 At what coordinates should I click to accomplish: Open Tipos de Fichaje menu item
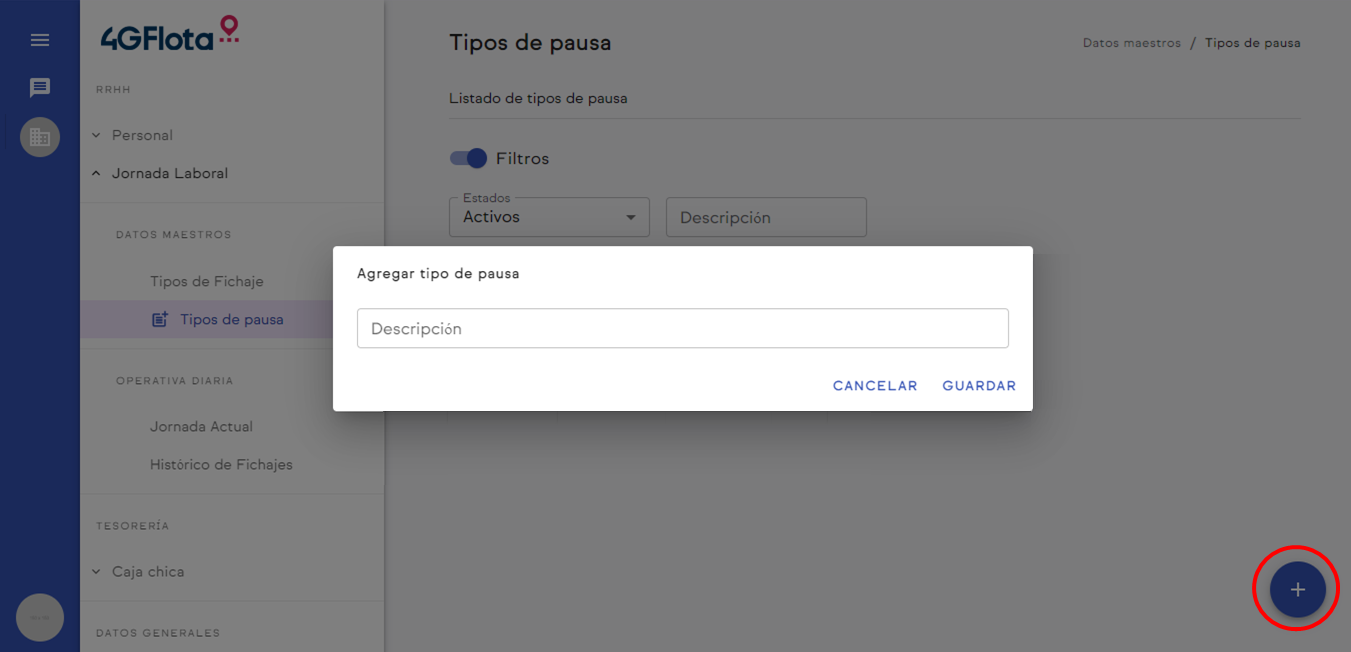[x=207, y=281]
